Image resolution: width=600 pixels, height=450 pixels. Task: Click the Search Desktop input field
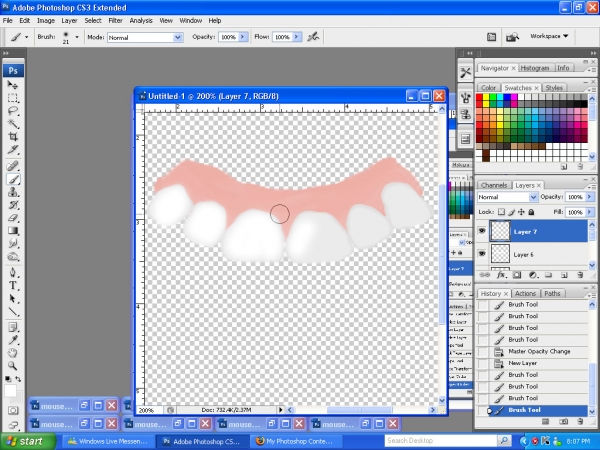(440, 441)
